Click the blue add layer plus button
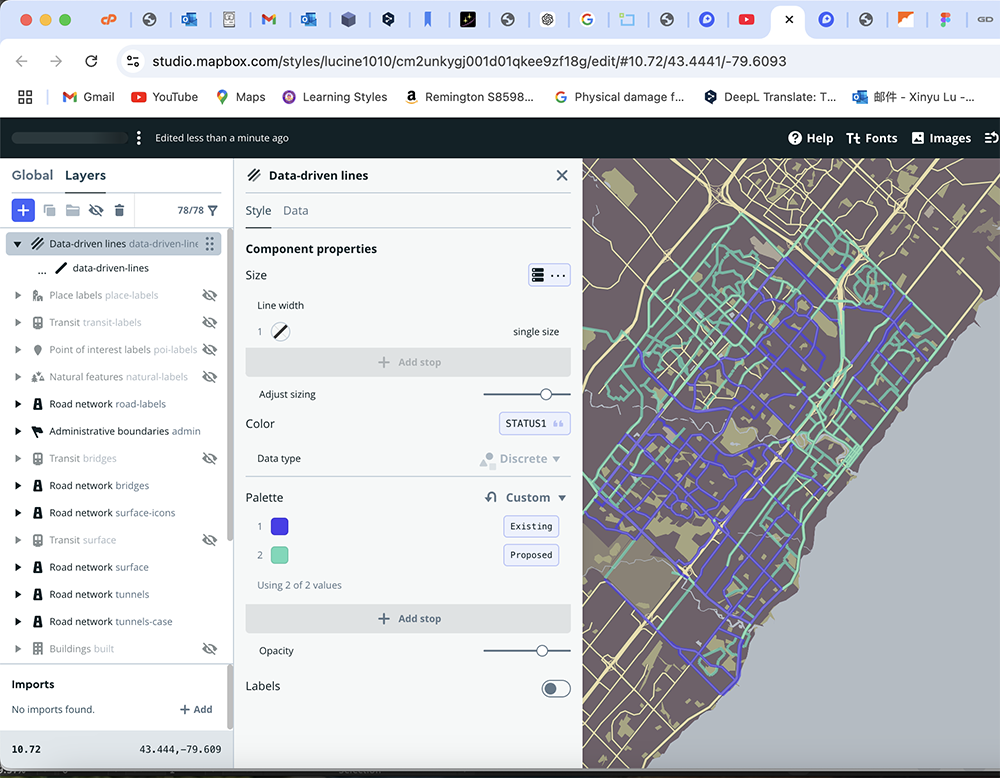 [23, 210]
